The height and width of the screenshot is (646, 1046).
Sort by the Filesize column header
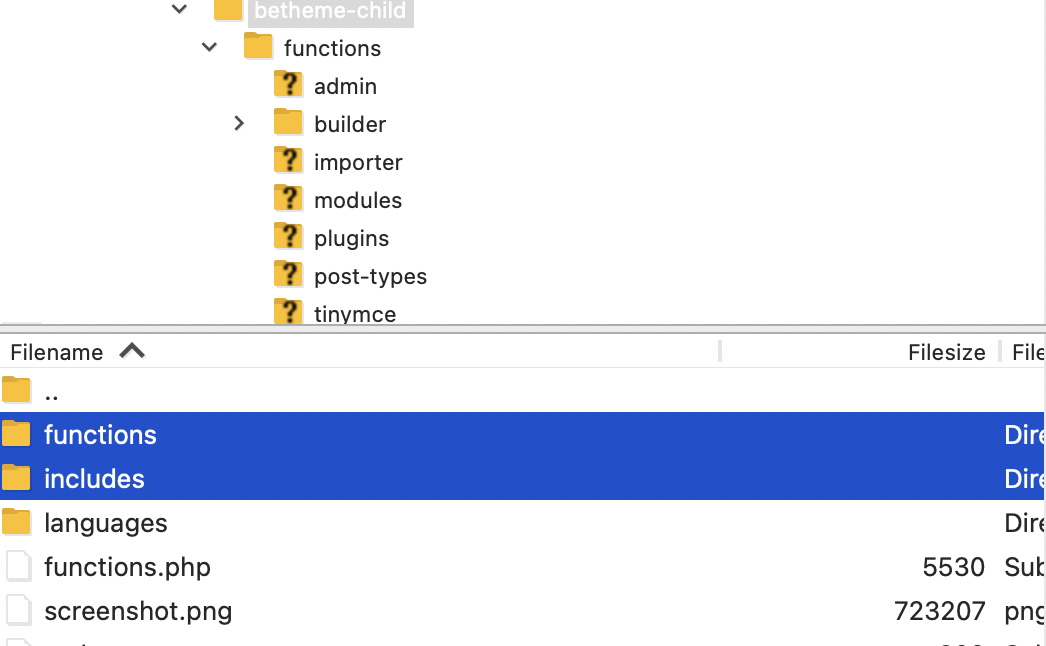tap(946, 352)
